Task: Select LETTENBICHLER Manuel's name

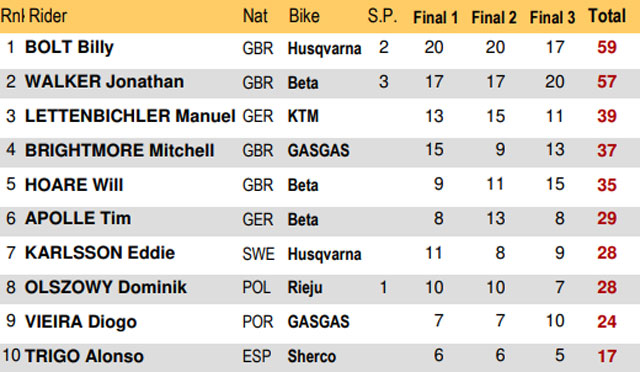Action: click(x=130, y=116)
